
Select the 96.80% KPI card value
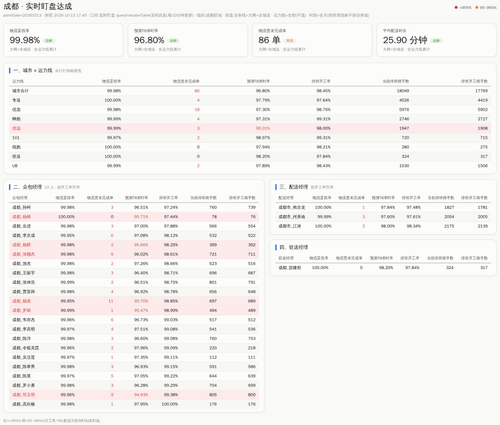click(x=149, y=40)
